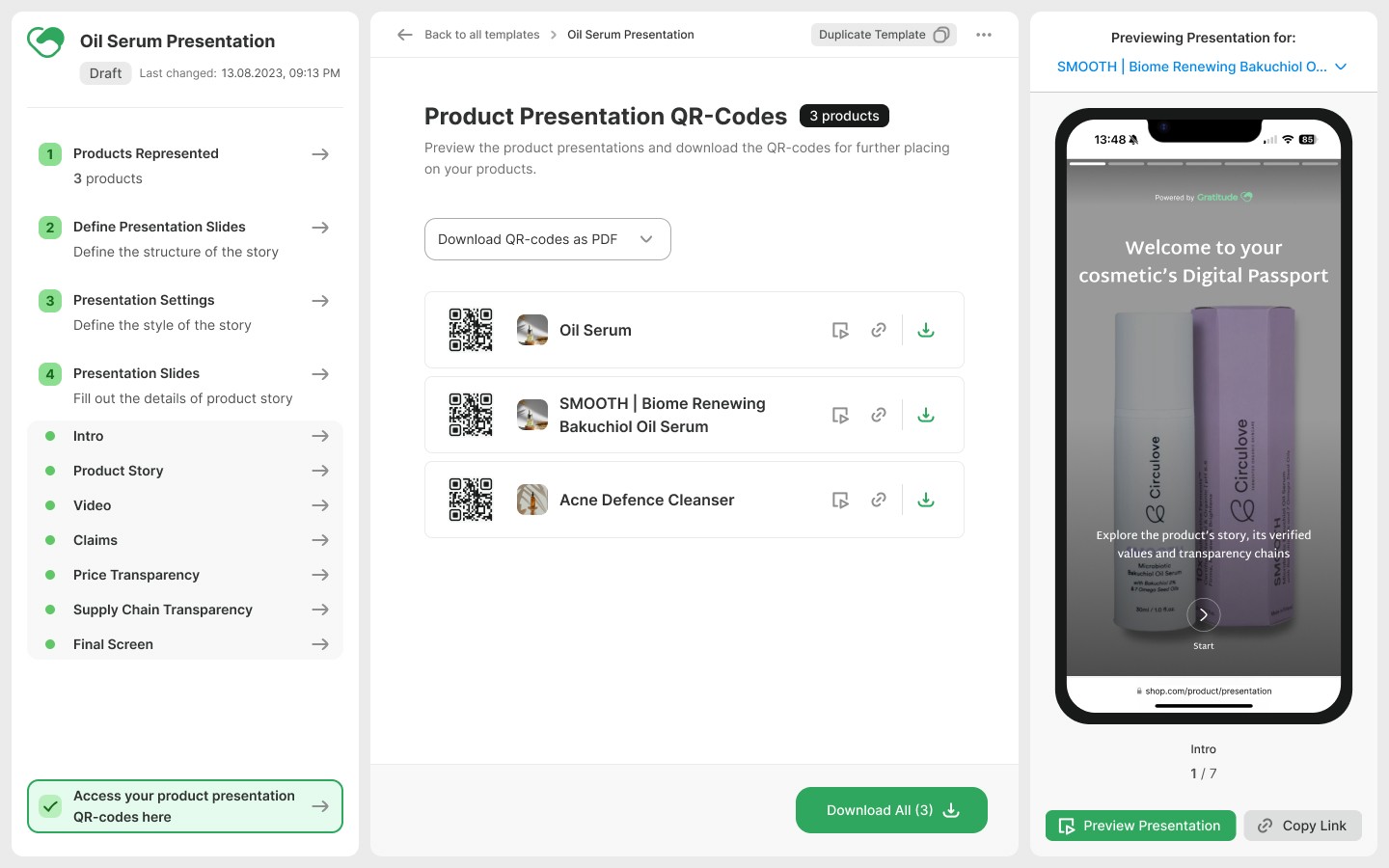Click arrow beside Presentation Settings step
The width and height of the screenshot is (1389, 868).
[321, 301]
